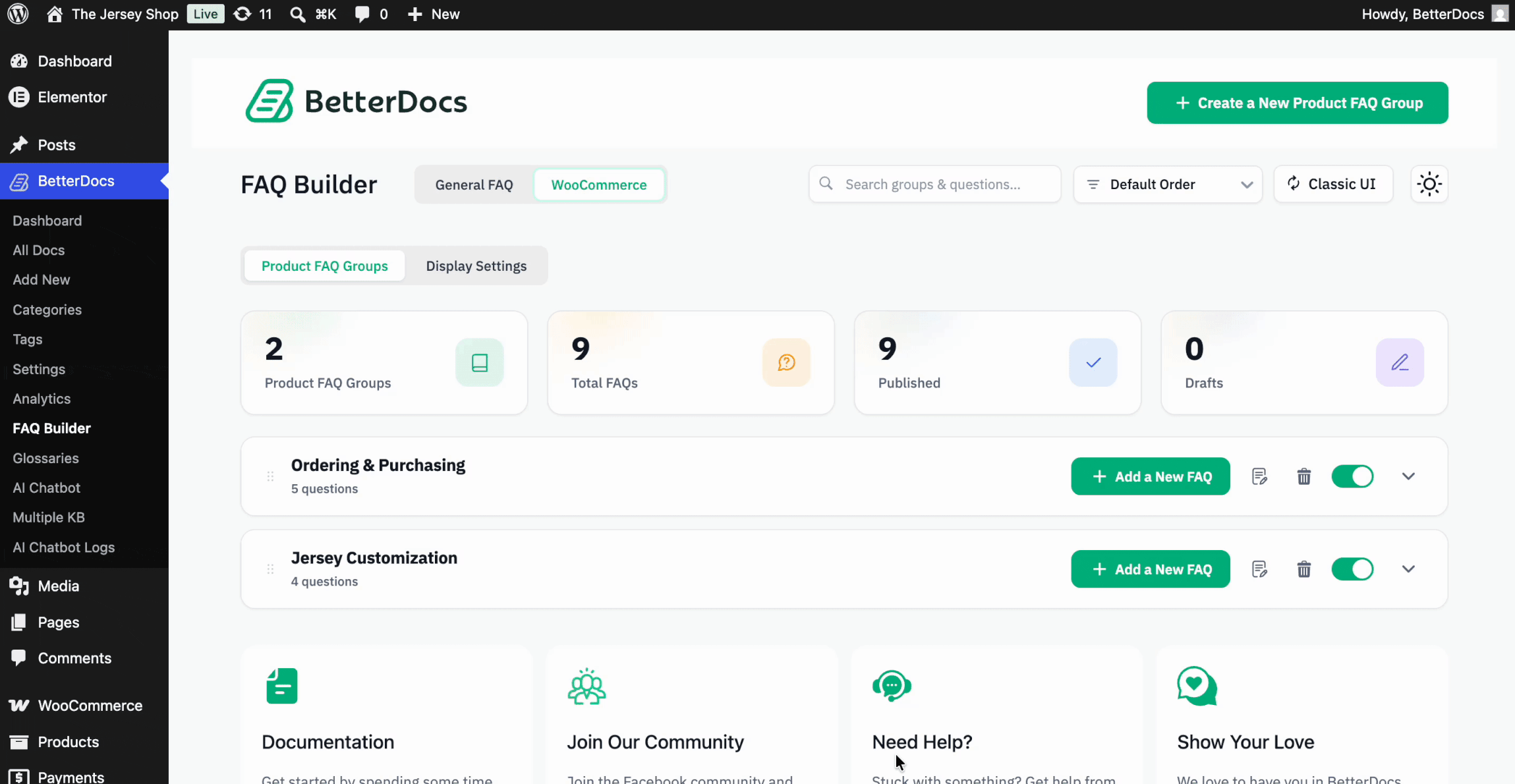The height and width of the screenshot is (784, 1515).
Task: Click the Total FAQs question bubble icon
Action: [x=786, y=362]
